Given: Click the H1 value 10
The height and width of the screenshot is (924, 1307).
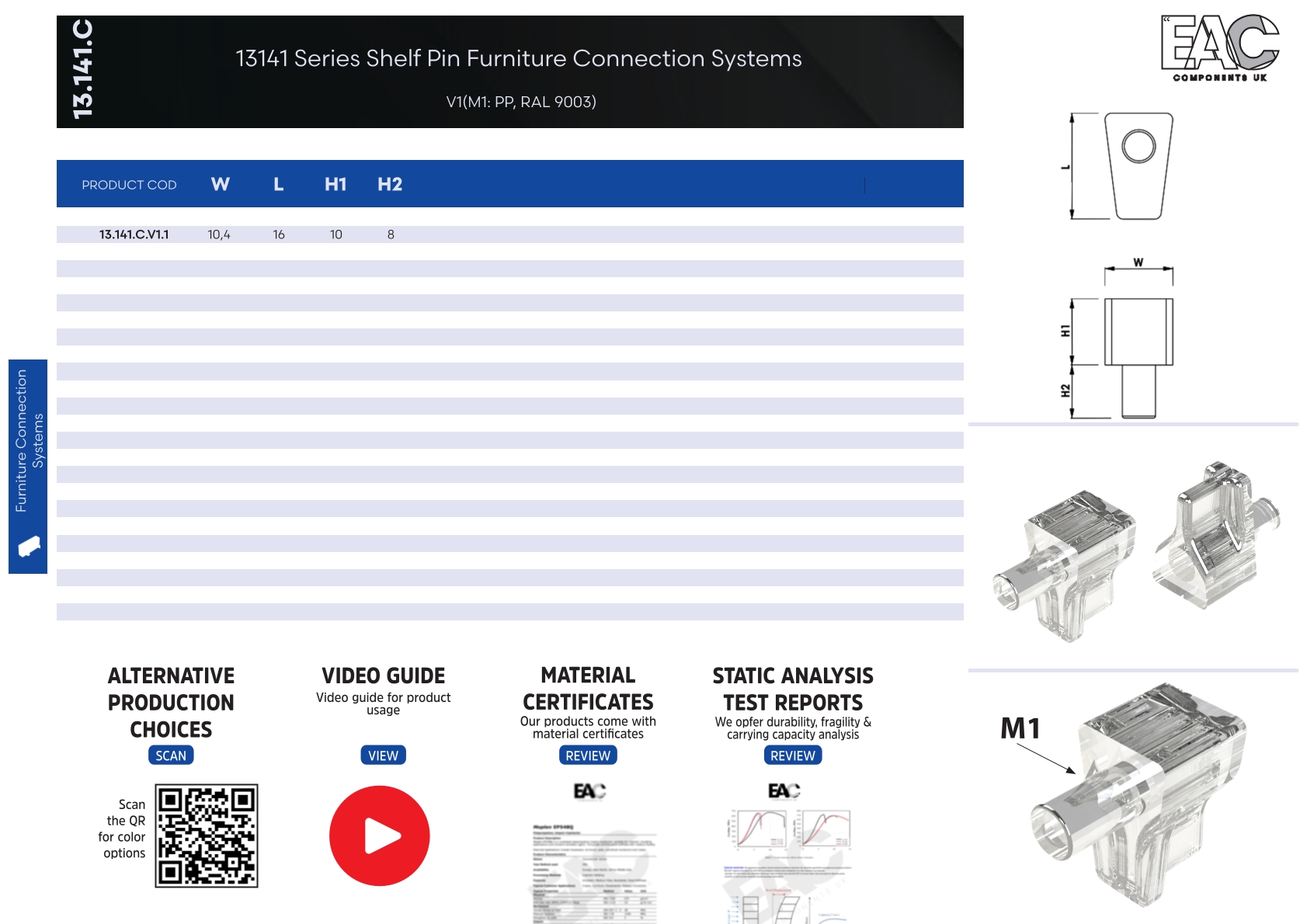Looking at the screenshot, I should 336,234.
